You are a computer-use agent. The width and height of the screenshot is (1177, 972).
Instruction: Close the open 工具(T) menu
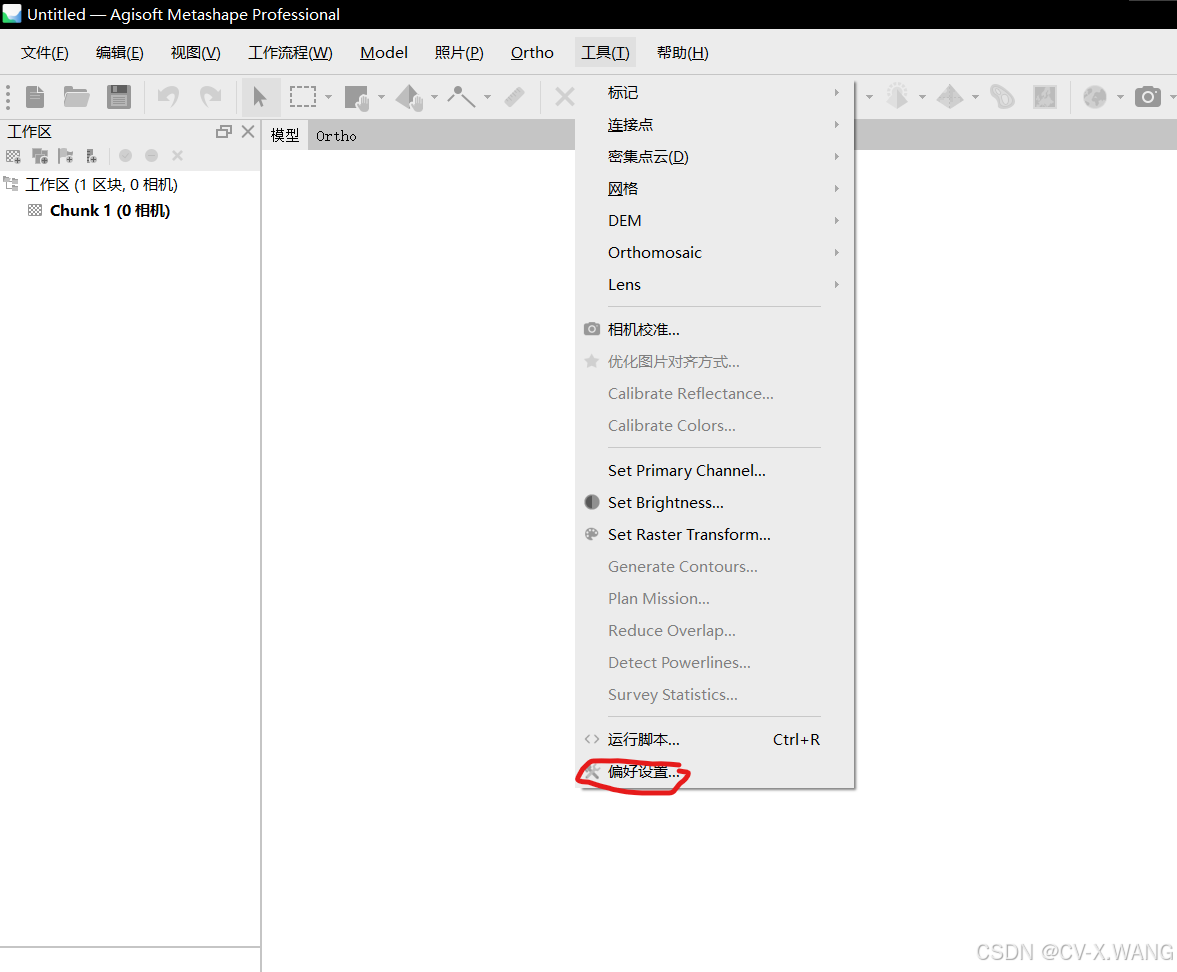pos(605,53)
